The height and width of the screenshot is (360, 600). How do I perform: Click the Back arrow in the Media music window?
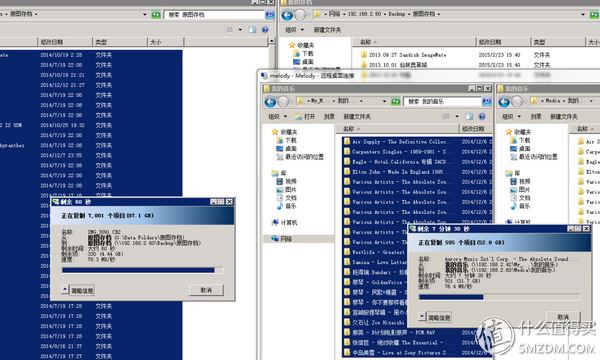[504, 102]
